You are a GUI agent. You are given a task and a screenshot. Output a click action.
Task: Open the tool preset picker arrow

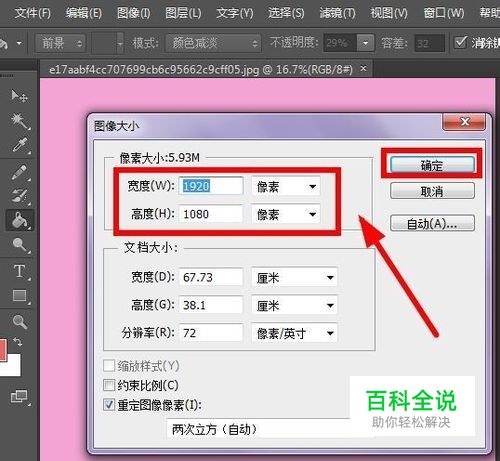click(x=19, y=43)
